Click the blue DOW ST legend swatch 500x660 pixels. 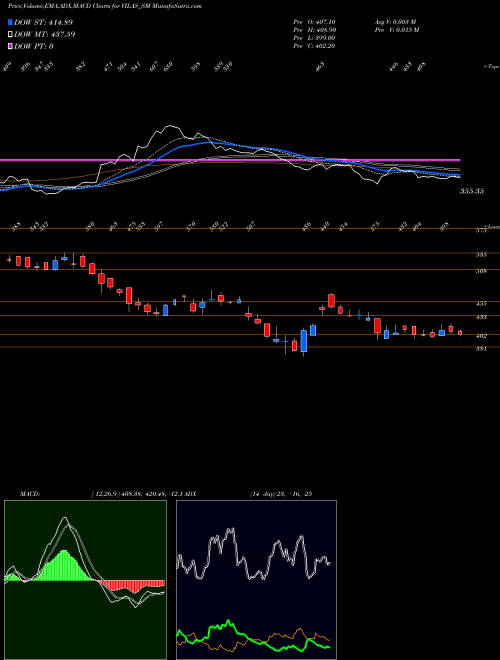[x=10, y=22]
